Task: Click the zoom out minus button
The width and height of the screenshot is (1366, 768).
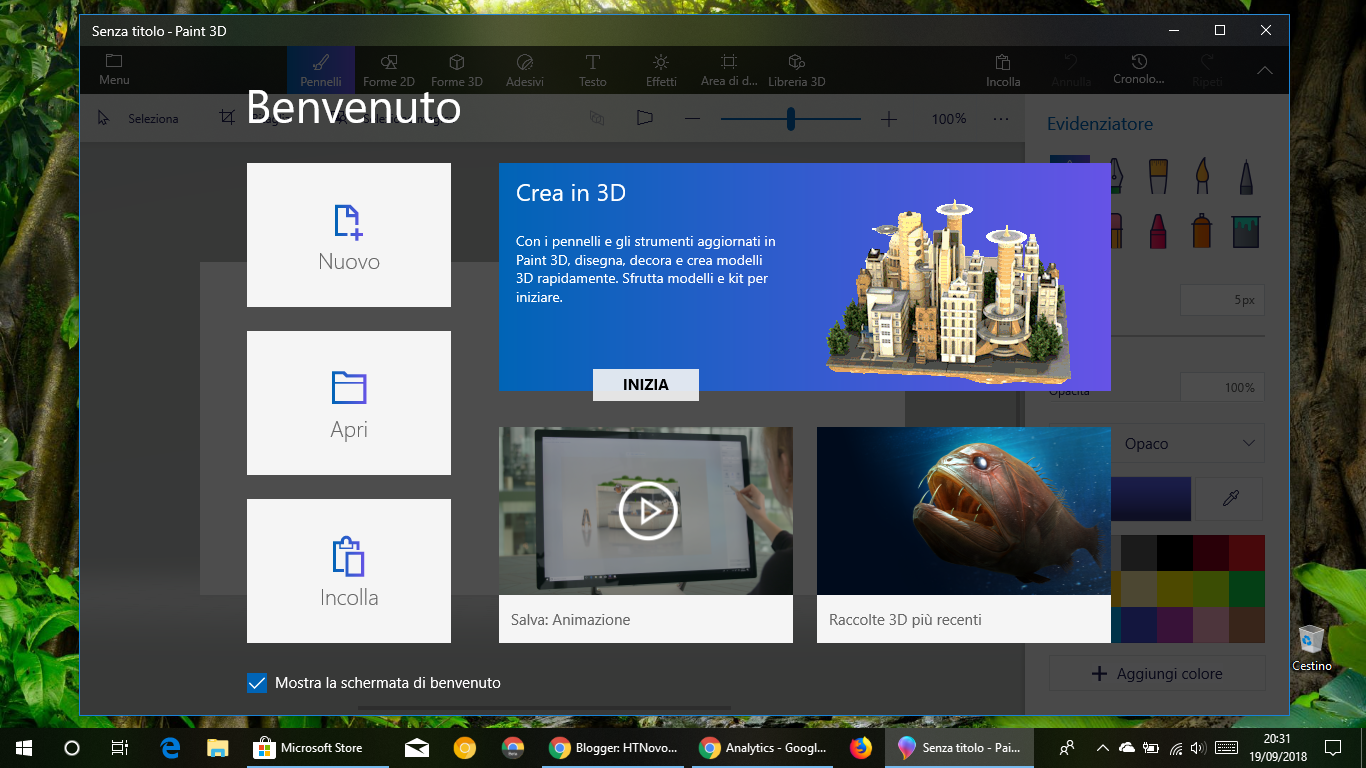Action: point(692,119)
